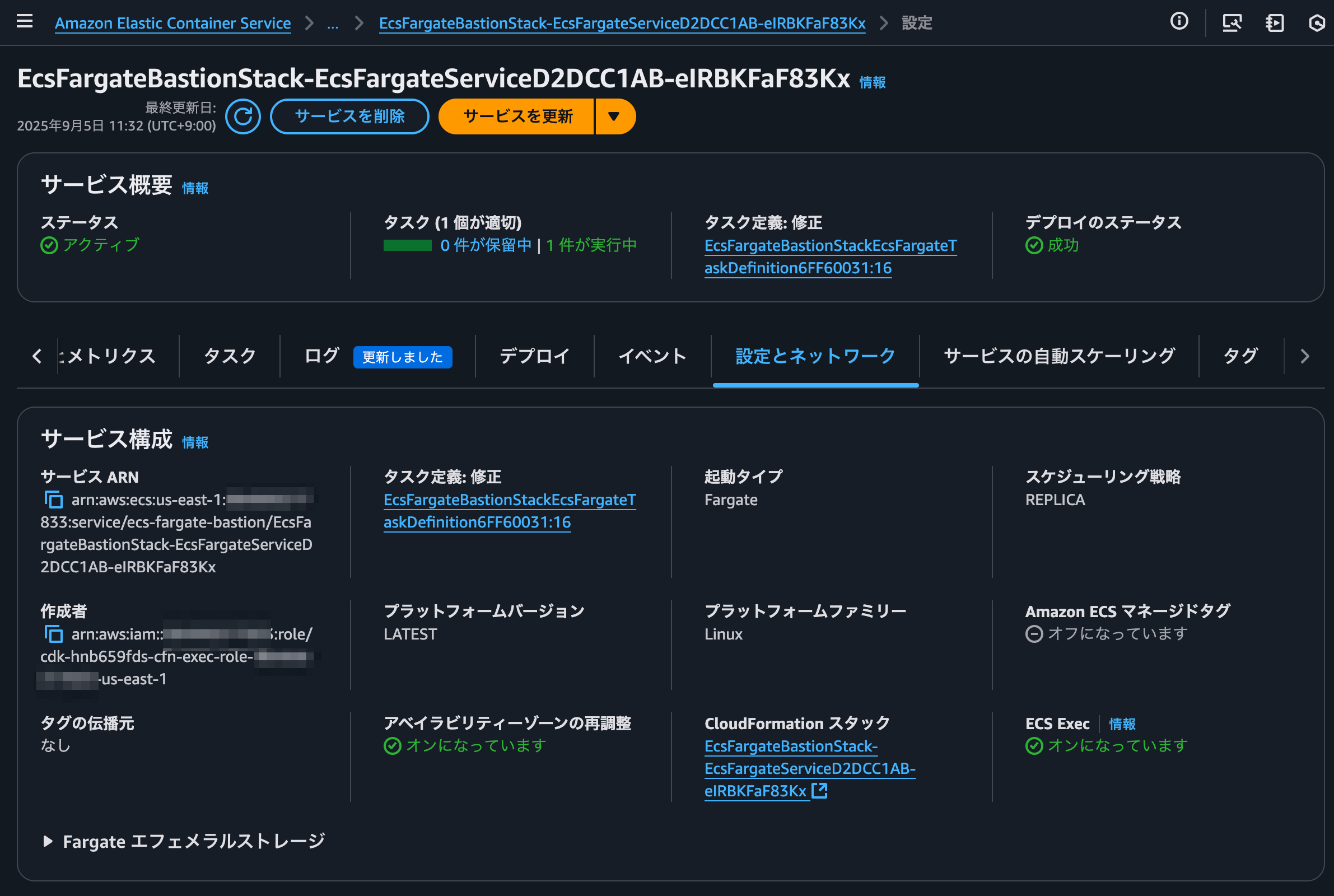Click the ECS Exec enabled check icon
The image size is (1334, 896).
(1034, 746)
